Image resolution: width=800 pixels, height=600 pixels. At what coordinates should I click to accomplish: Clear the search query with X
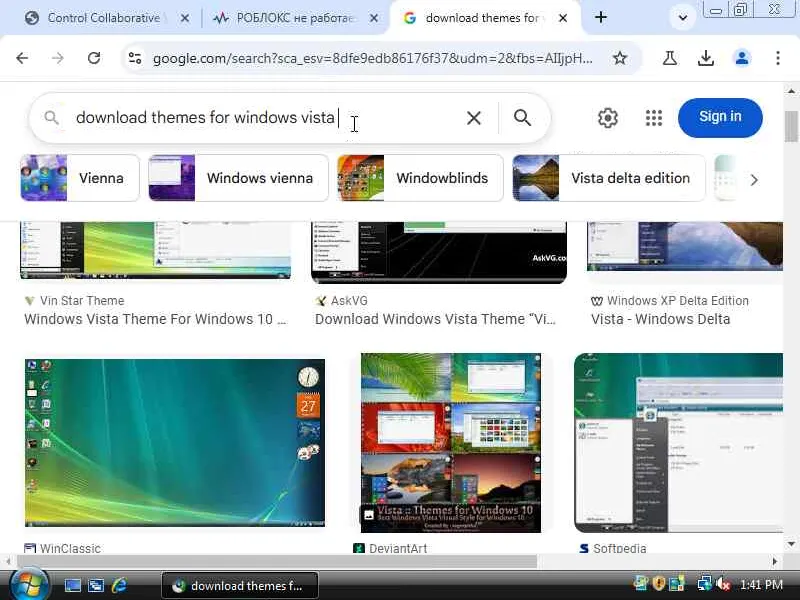click(x=473, y=118)
